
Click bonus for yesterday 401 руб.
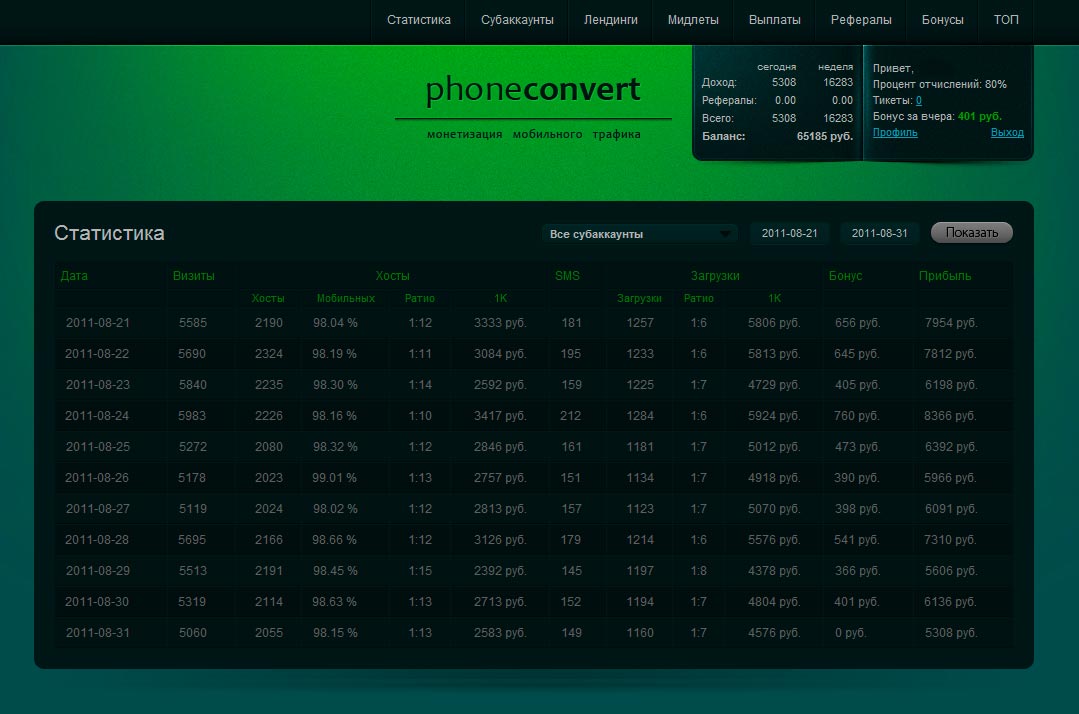tap(980, 116)
